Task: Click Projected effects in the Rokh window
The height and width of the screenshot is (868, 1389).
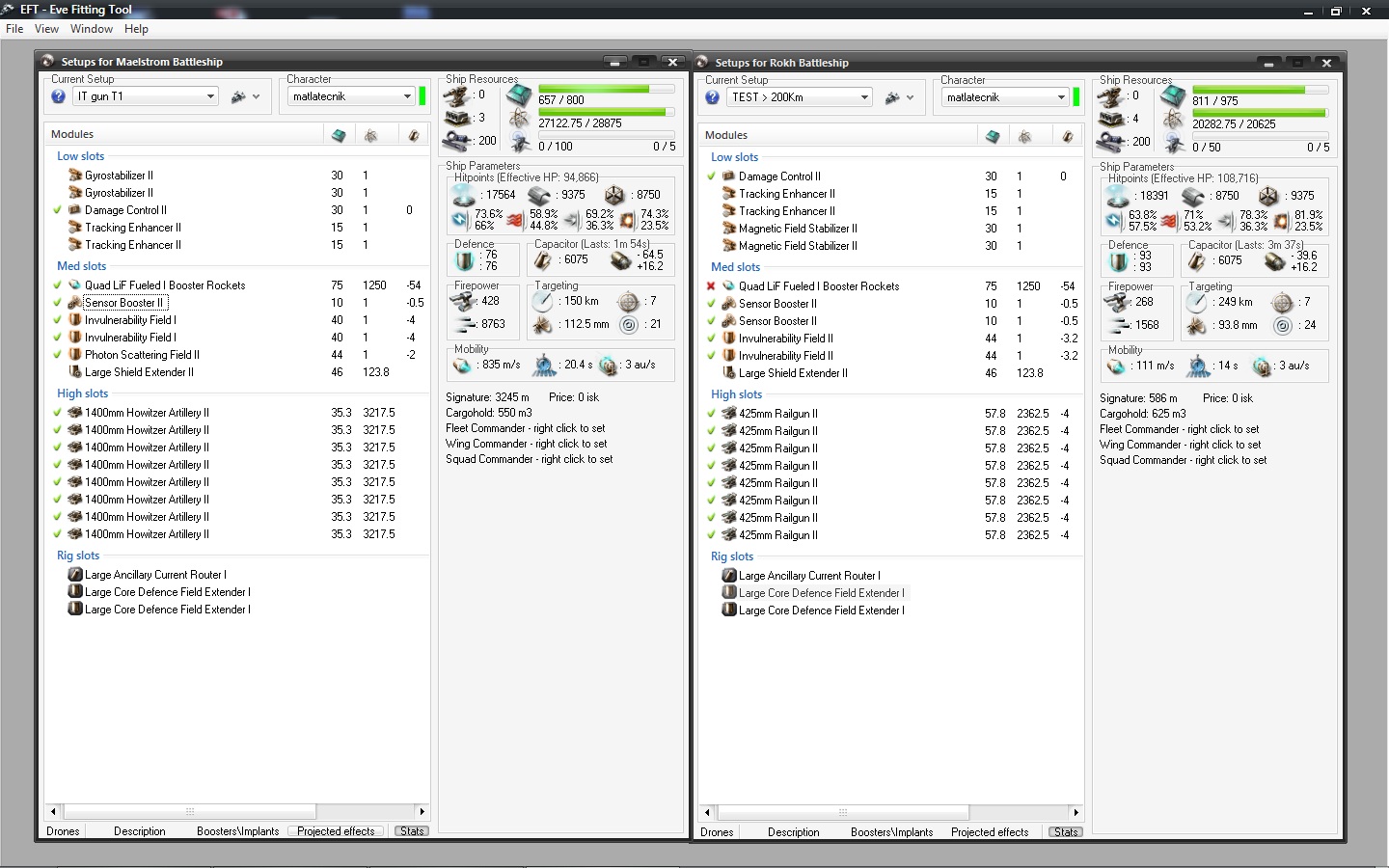Action: click(x=990, y=832)
